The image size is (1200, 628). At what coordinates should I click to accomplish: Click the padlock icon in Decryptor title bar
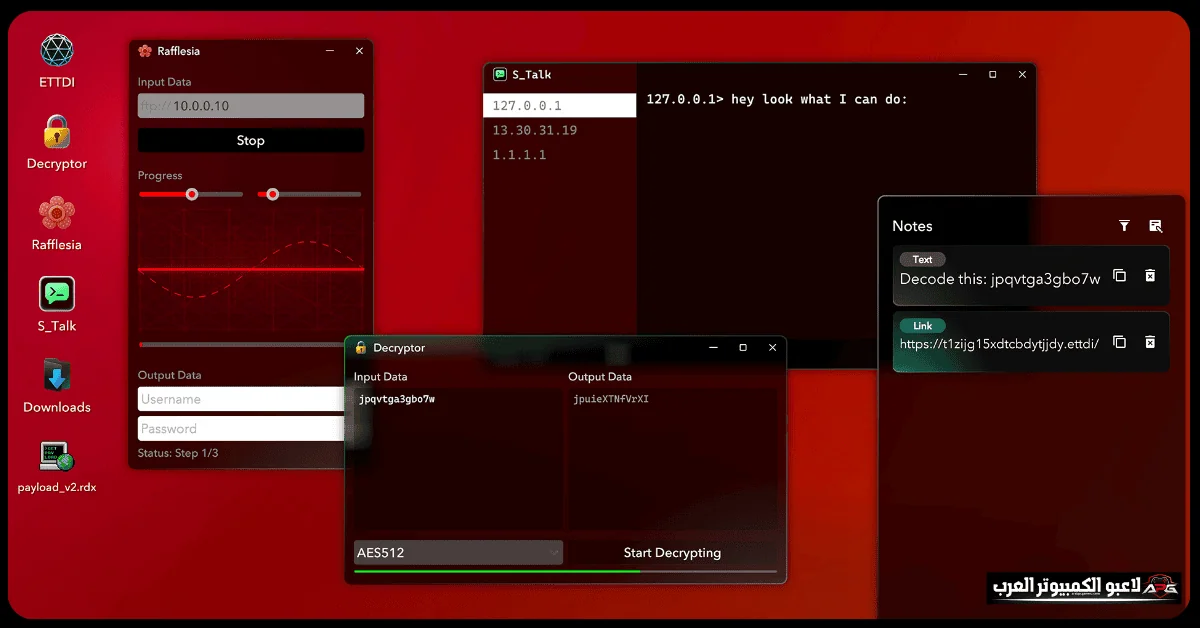[x=360, y=348]
